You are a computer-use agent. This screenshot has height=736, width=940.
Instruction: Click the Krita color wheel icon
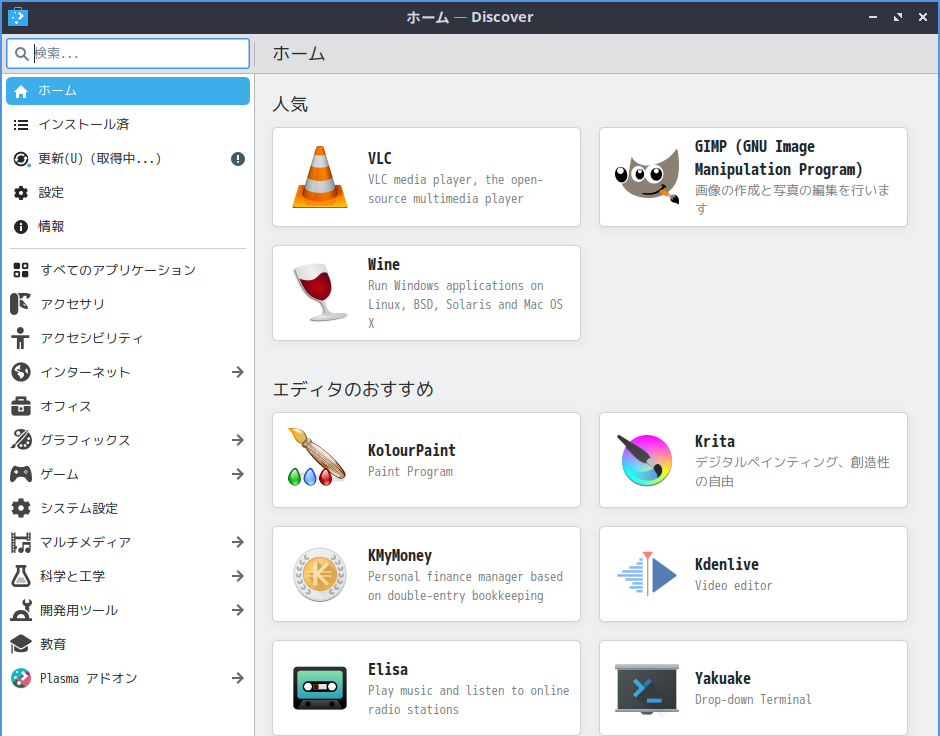646,460
